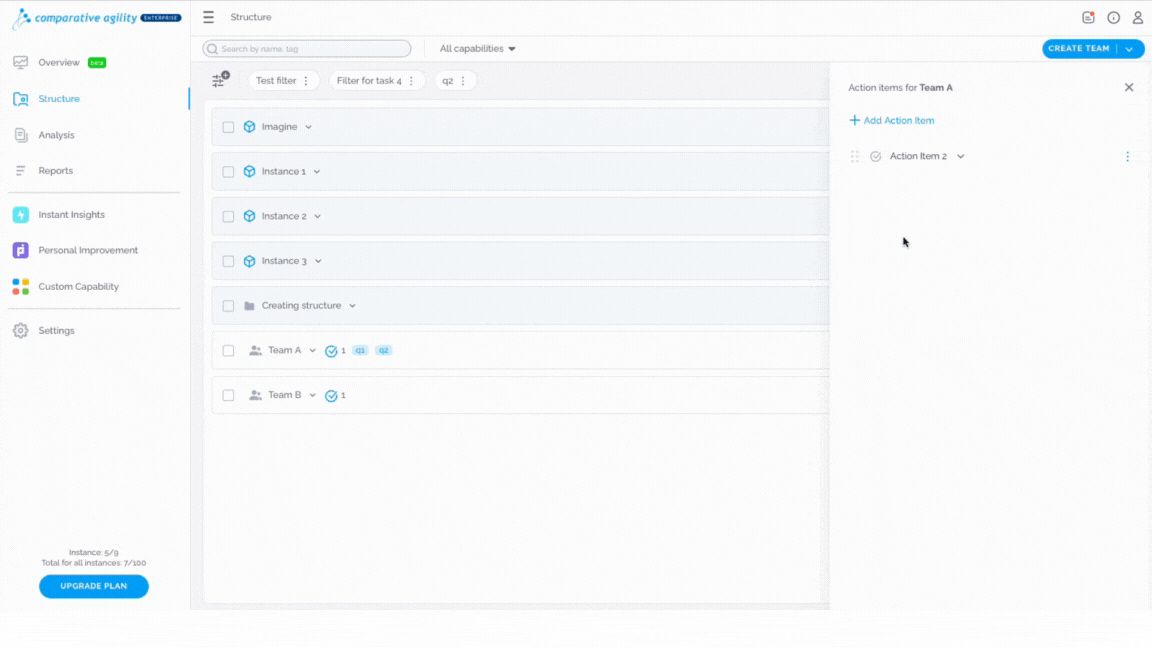This screenshot has height=648, width=1152.
Task: Select the Instance 3 checkbox
Action: (x=228, y=262)
